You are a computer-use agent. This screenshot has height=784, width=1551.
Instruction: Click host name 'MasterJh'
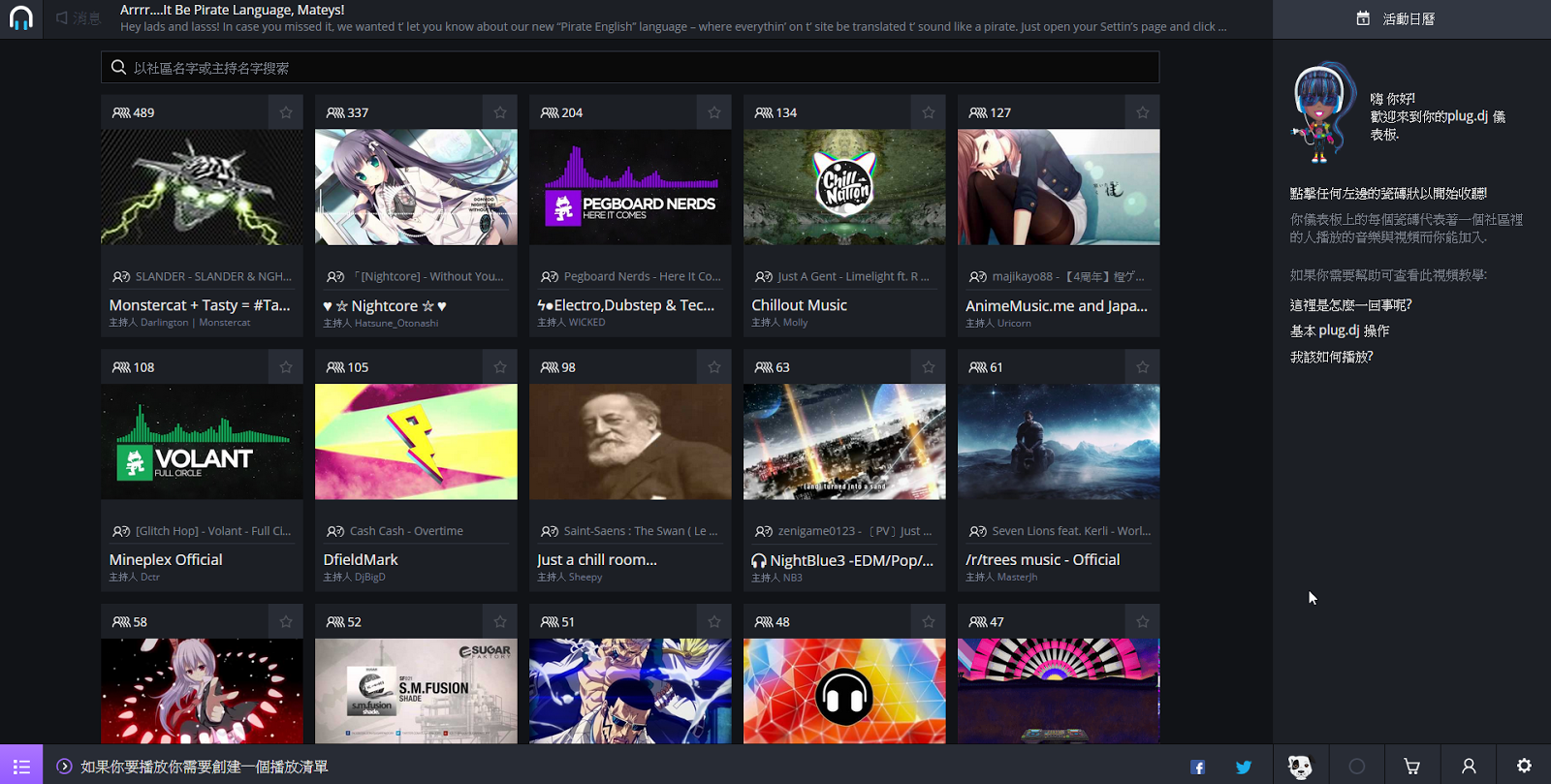click(x=1017, y=578)
